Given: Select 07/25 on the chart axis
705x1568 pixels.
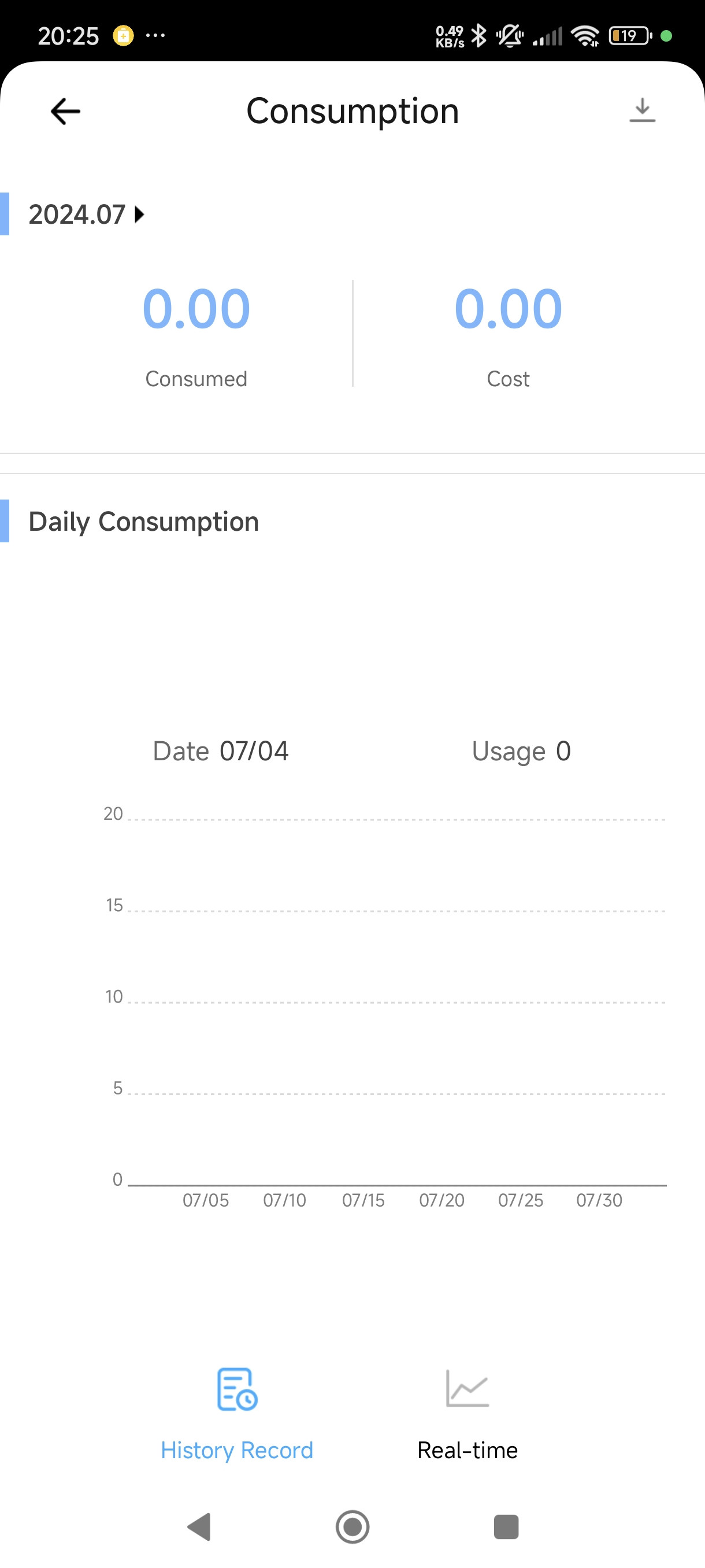Looking at the screenshot, I should [x=520, y=1200].
